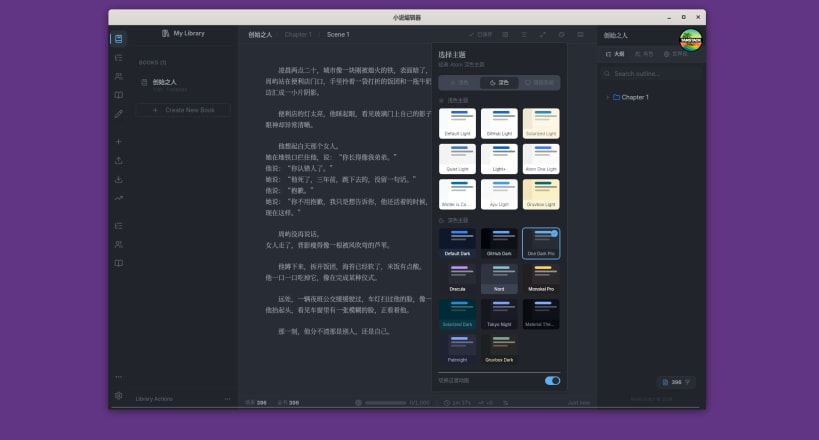Open the round user avatar
Viewport: 819px width, 440px height.
pyautogui.click(x=691, y=40)
